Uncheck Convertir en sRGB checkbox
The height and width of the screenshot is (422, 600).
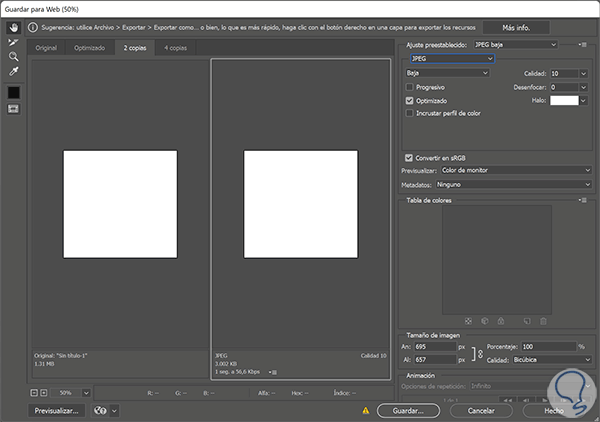tap(409, 158)
